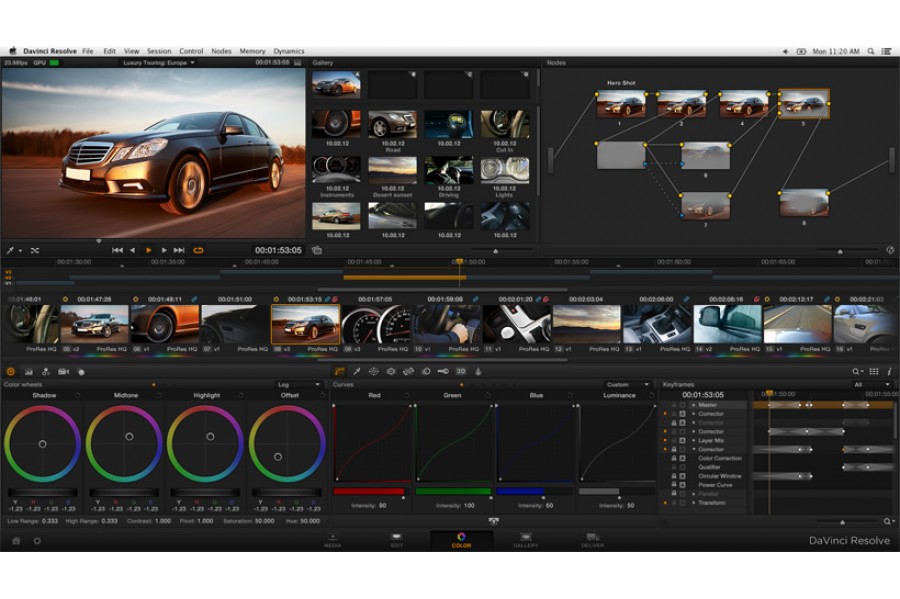
Task: Open the All keyframes filter dropdown
Action: pyautogui.click(x=871, y=384)
